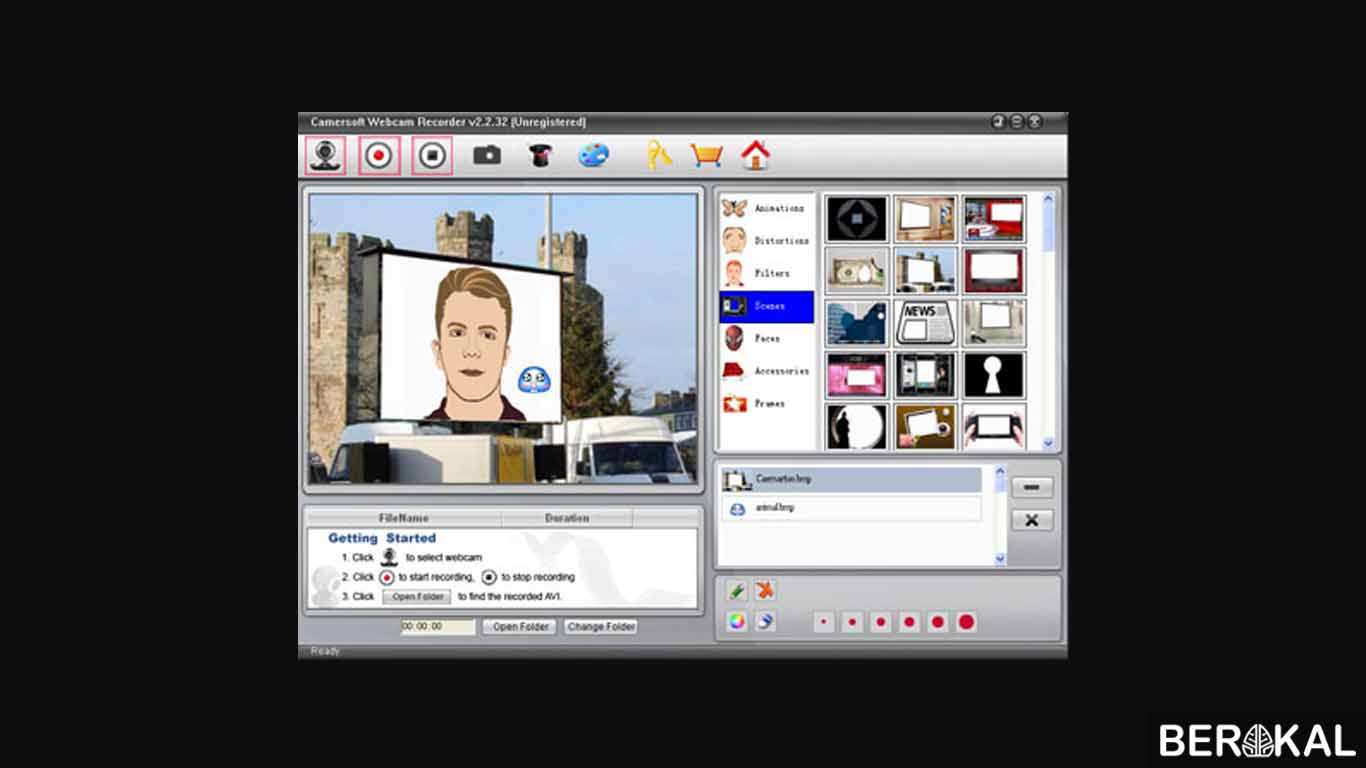Click scenes list scroll down arrow
1366x768 pixels.
pos(1048,442)
